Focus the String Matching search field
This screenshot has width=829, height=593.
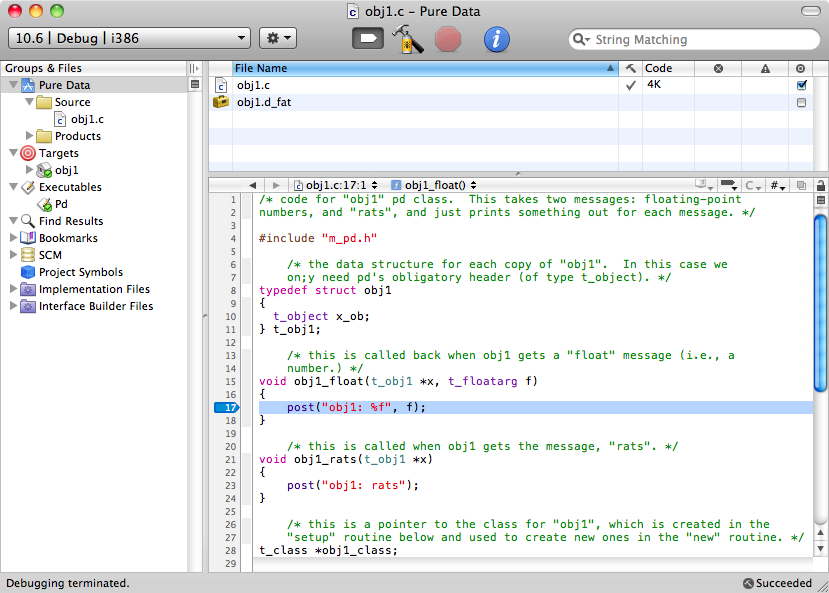694,40
